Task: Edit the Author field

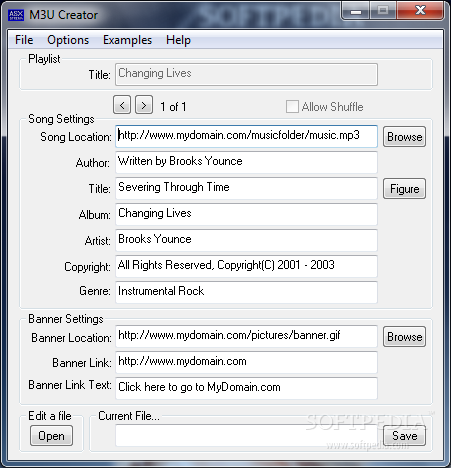Action: (246, 162)
